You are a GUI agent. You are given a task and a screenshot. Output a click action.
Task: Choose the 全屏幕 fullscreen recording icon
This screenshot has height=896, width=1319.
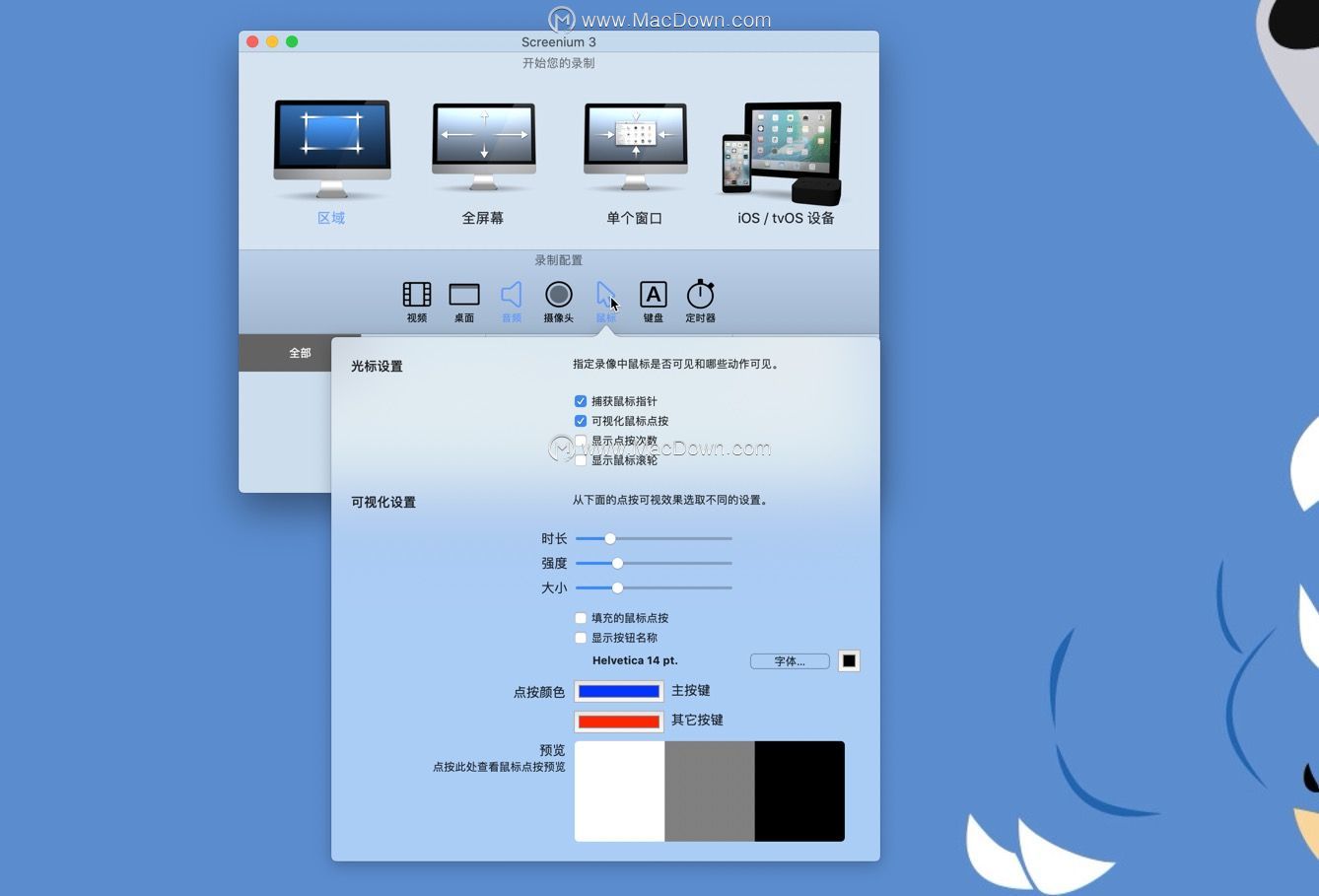(x=483, y=148)
